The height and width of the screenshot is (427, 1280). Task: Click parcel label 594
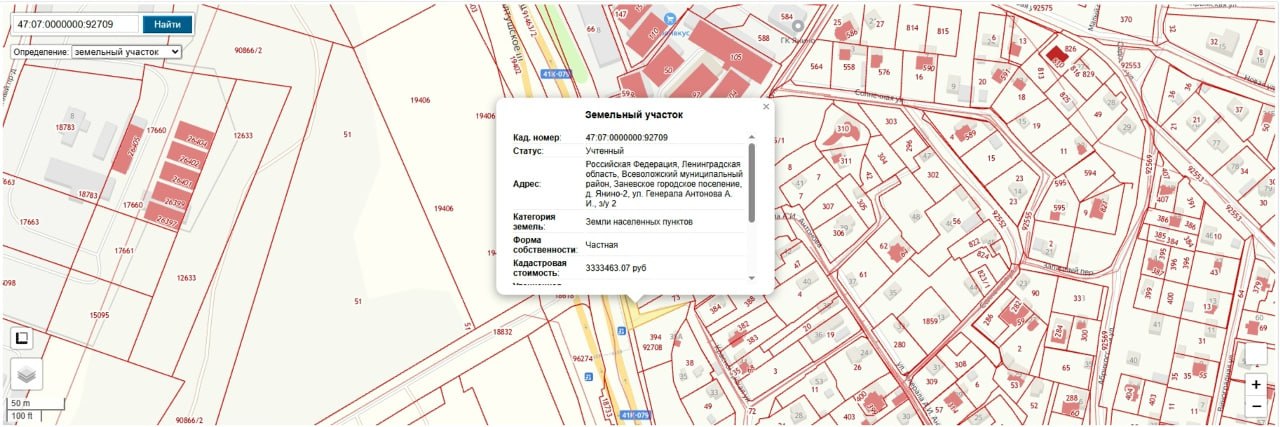(1089, 172)
